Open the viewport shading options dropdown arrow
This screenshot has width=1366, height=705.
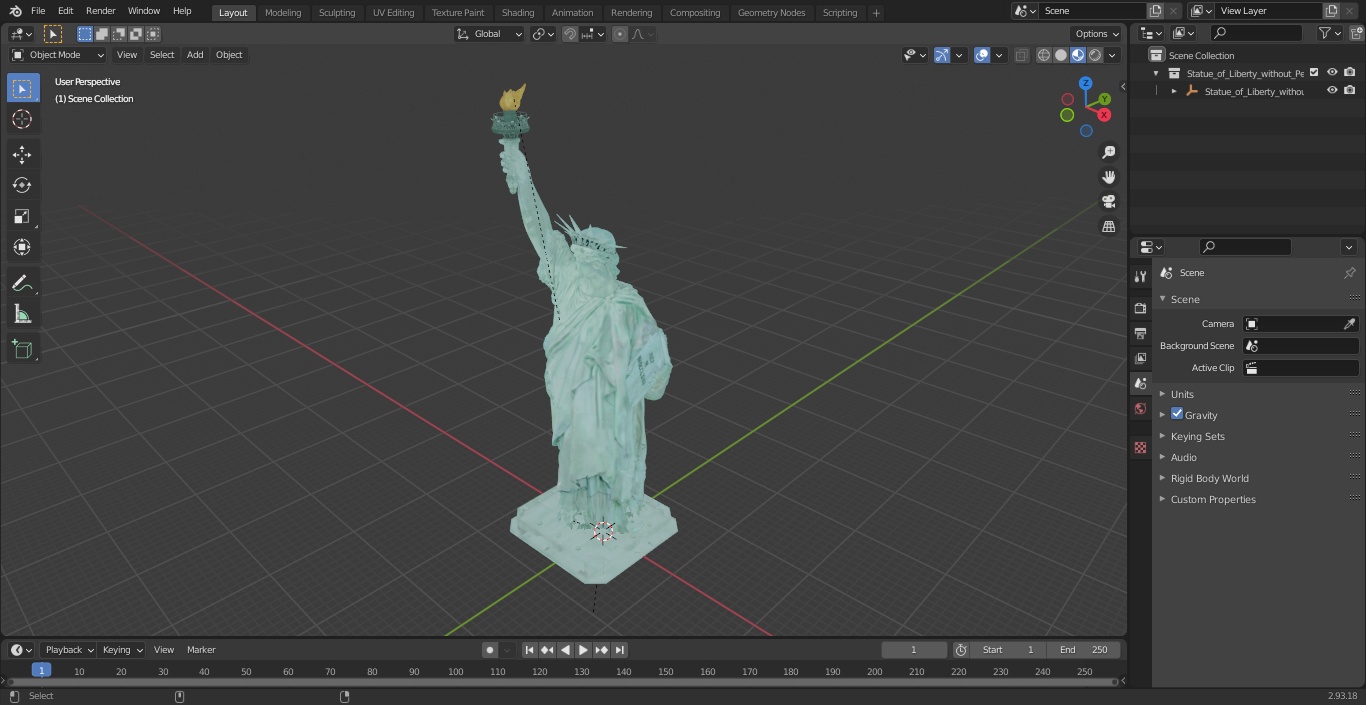pyautogui.click(x=1112, y=55)
